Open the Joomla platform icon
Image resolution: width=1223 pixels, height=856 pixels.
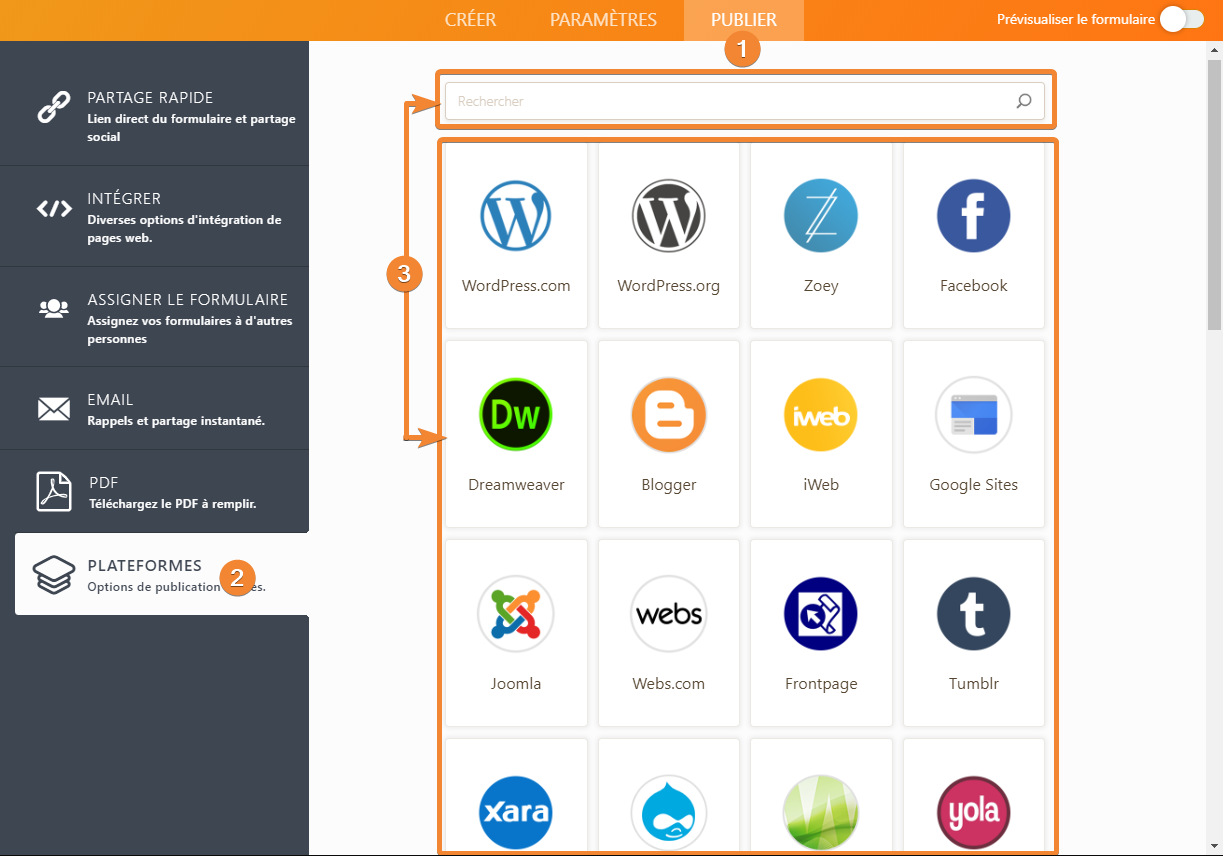(x=516, y=614)
